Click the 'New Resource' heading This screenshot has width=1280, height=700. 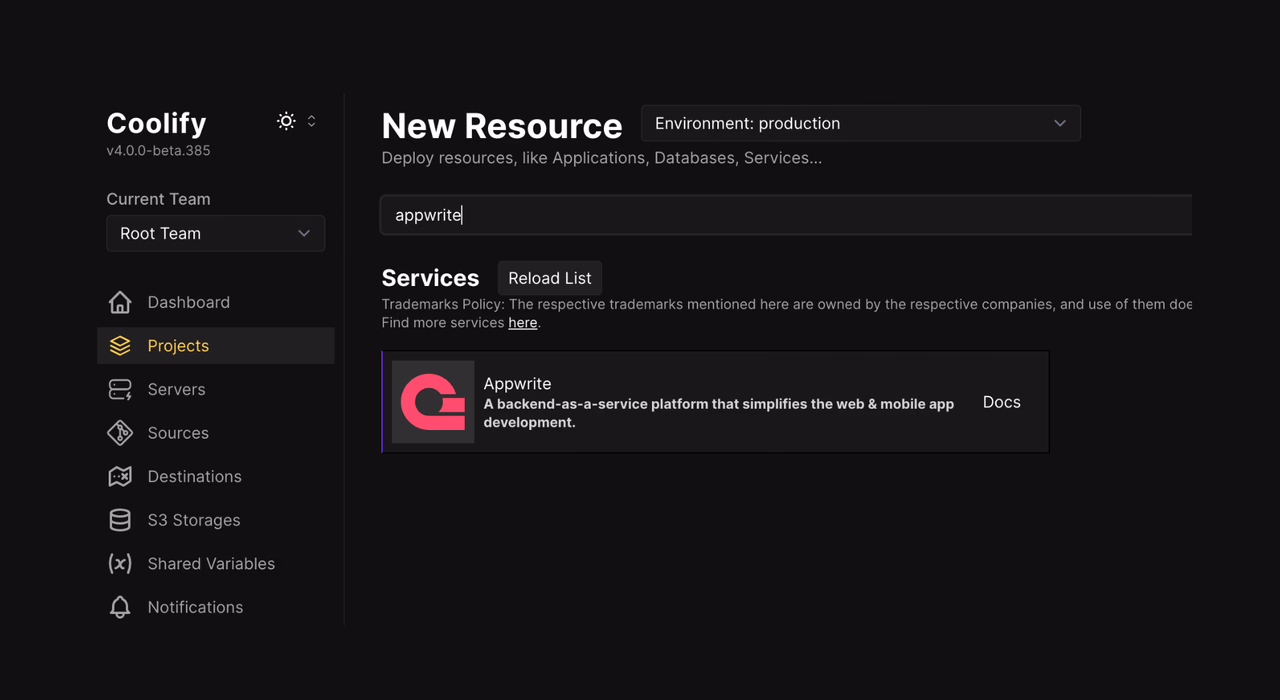[502, 126]
